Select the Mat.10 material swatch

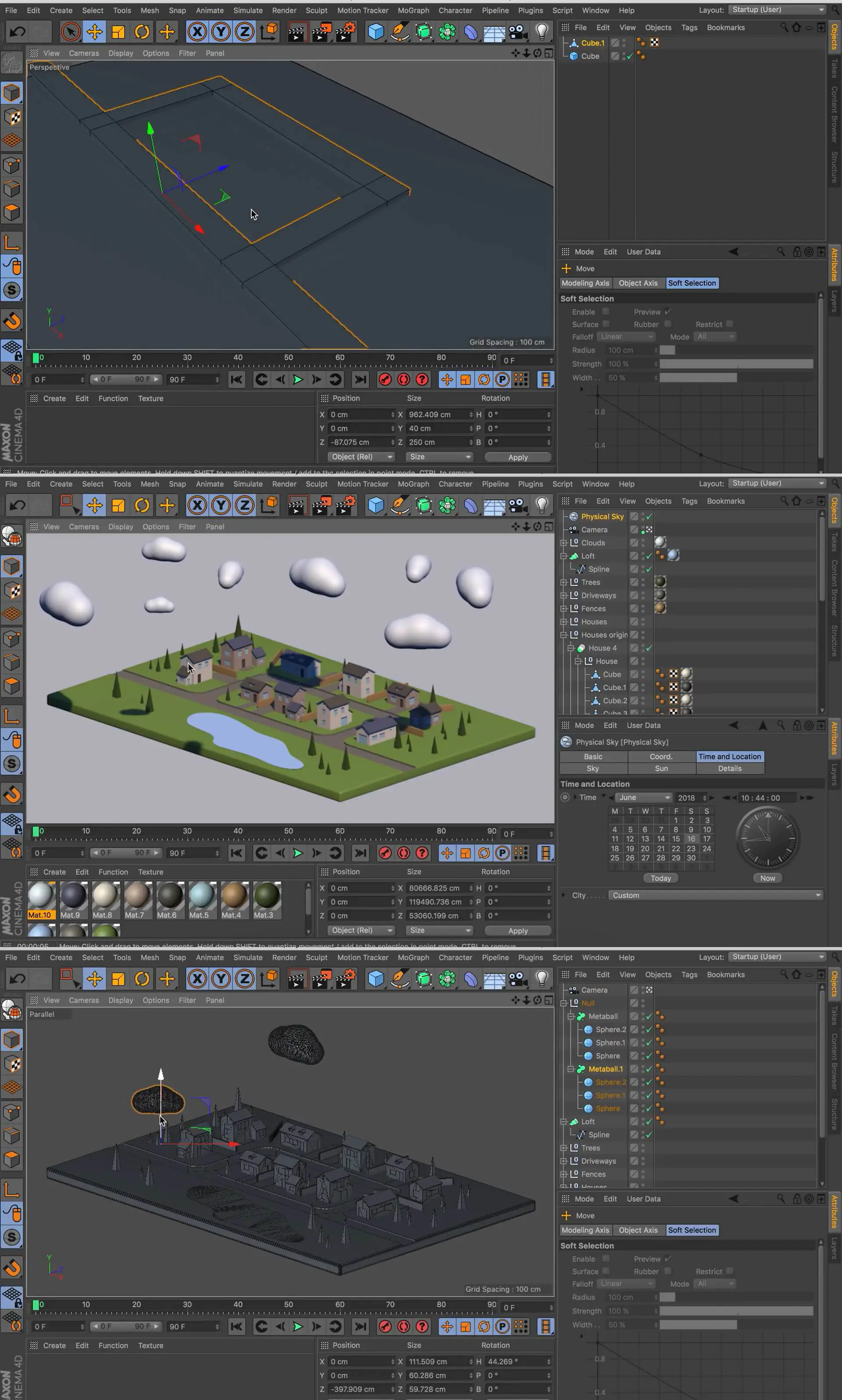41,900
